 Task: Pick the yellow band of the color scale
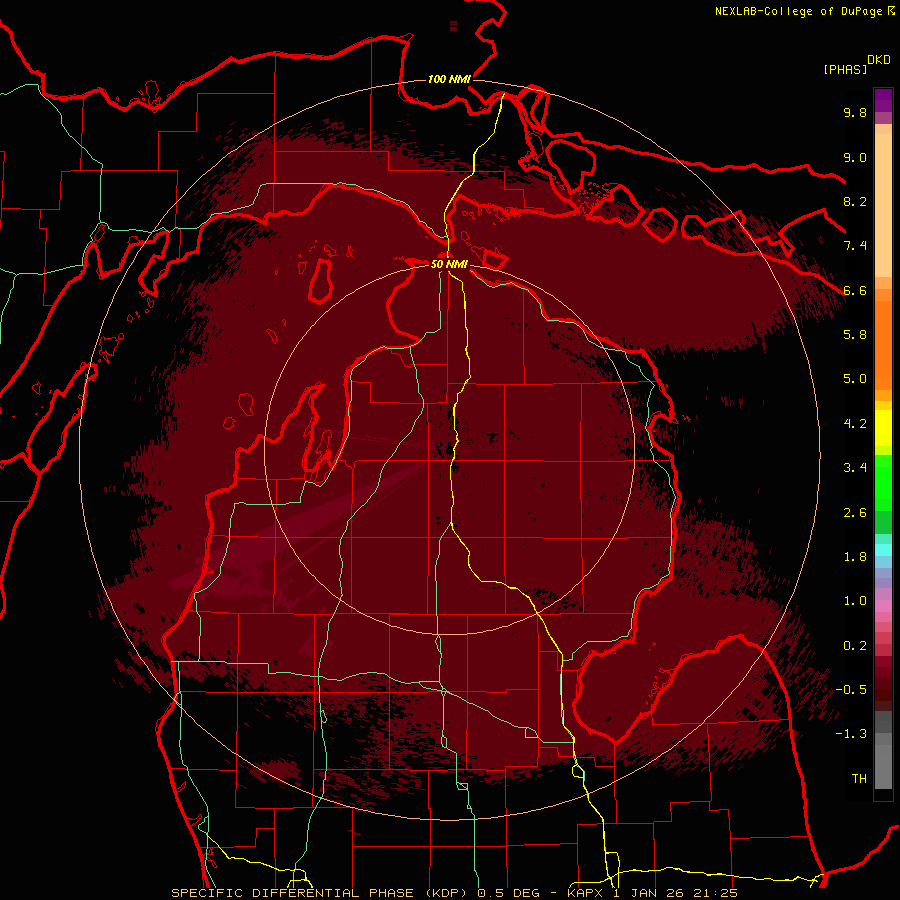pos(883,428)
